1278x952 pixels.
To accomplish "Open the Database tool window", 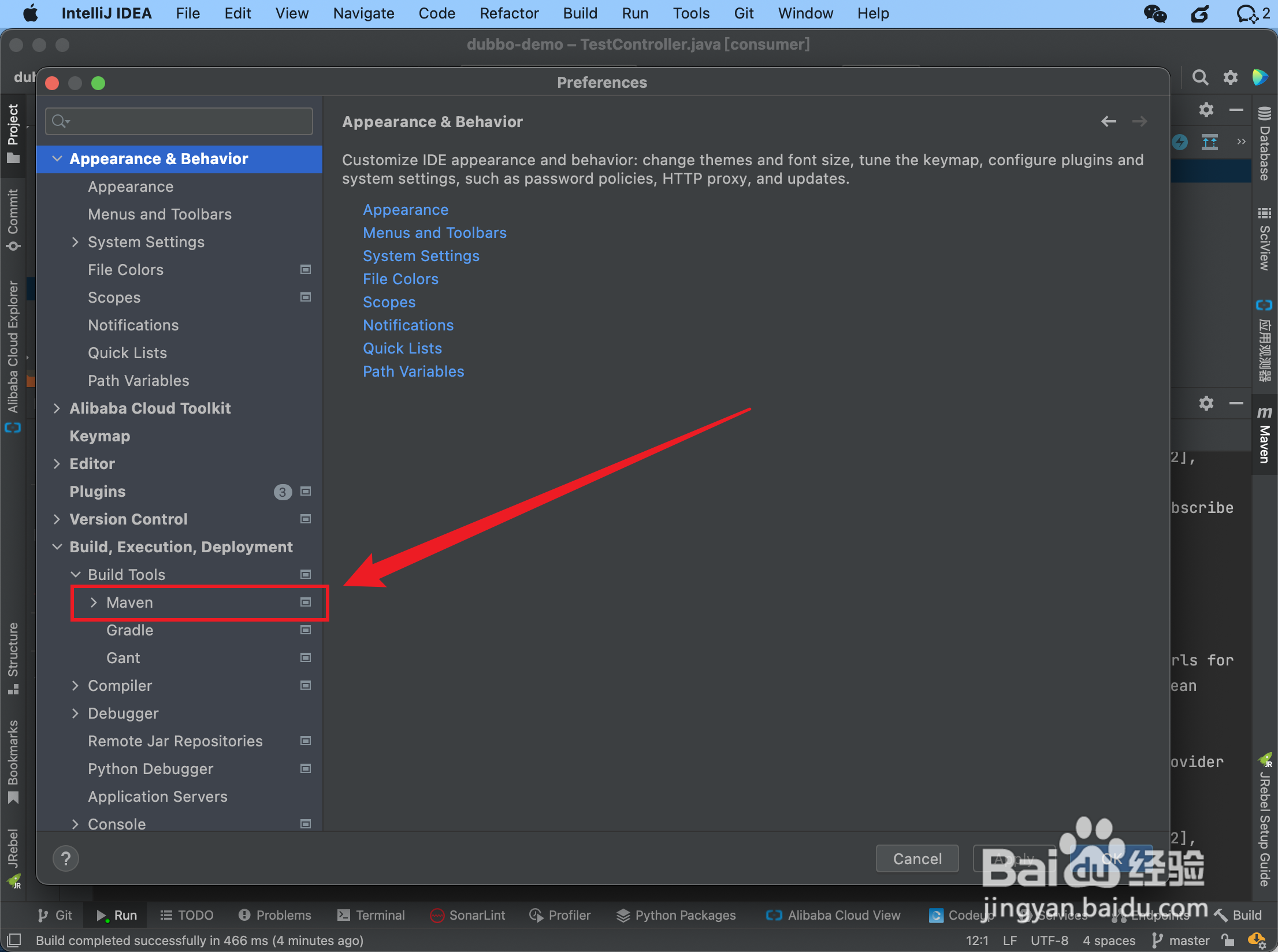I will pyautogui.click(x=1265, y=143).
